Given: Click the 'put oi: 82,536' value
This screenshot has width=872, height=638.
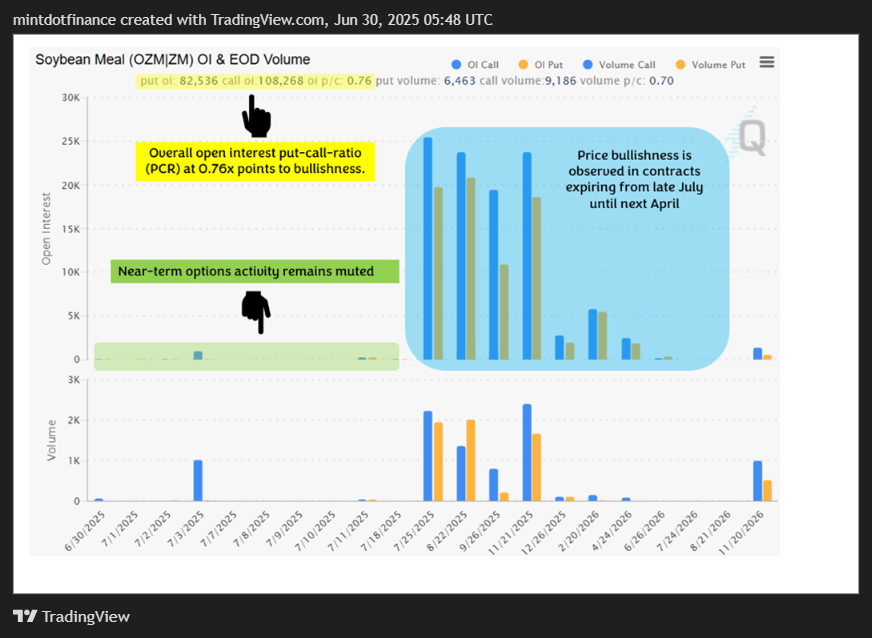Looking at the screenshot, I should click(x=179, y=81).
